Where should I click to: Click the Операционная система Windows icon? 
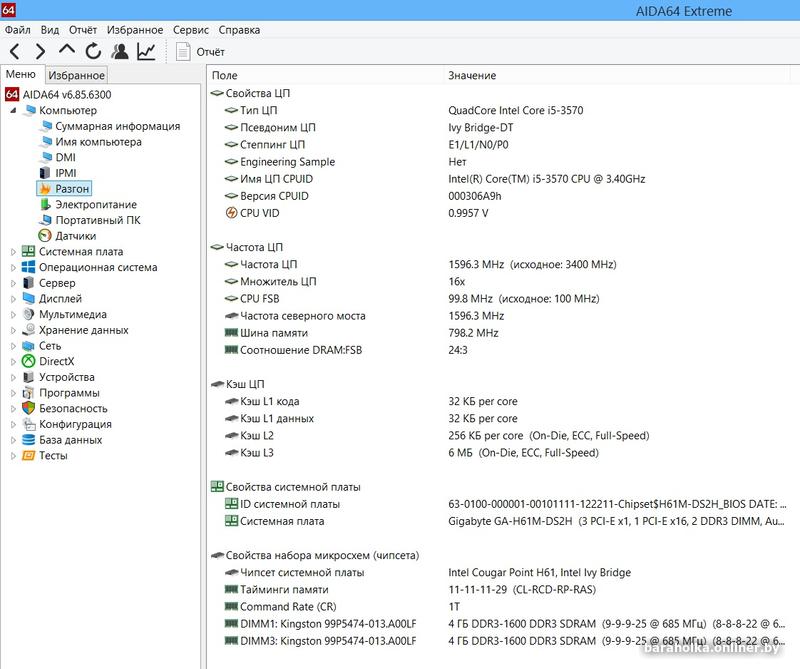[x=29, y=267]
